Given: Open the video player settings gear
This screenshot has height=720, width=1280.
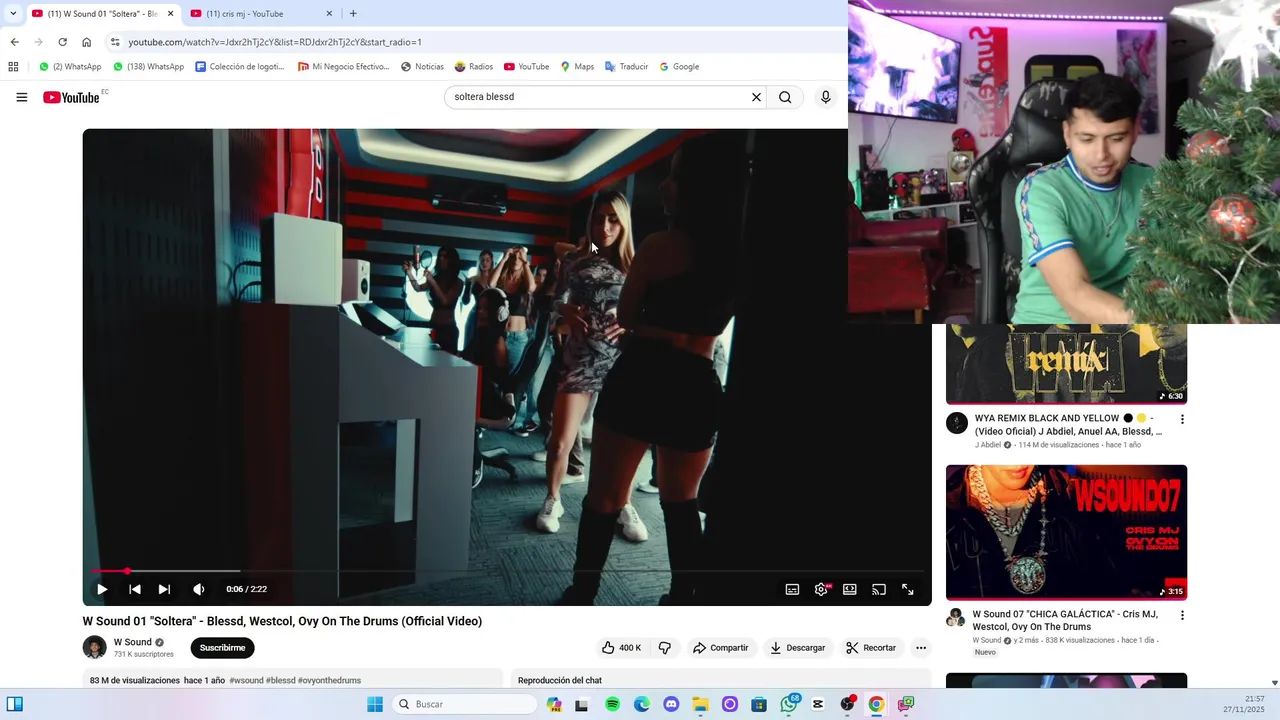Looking at the screenshot, I should [x=821, y=589].
